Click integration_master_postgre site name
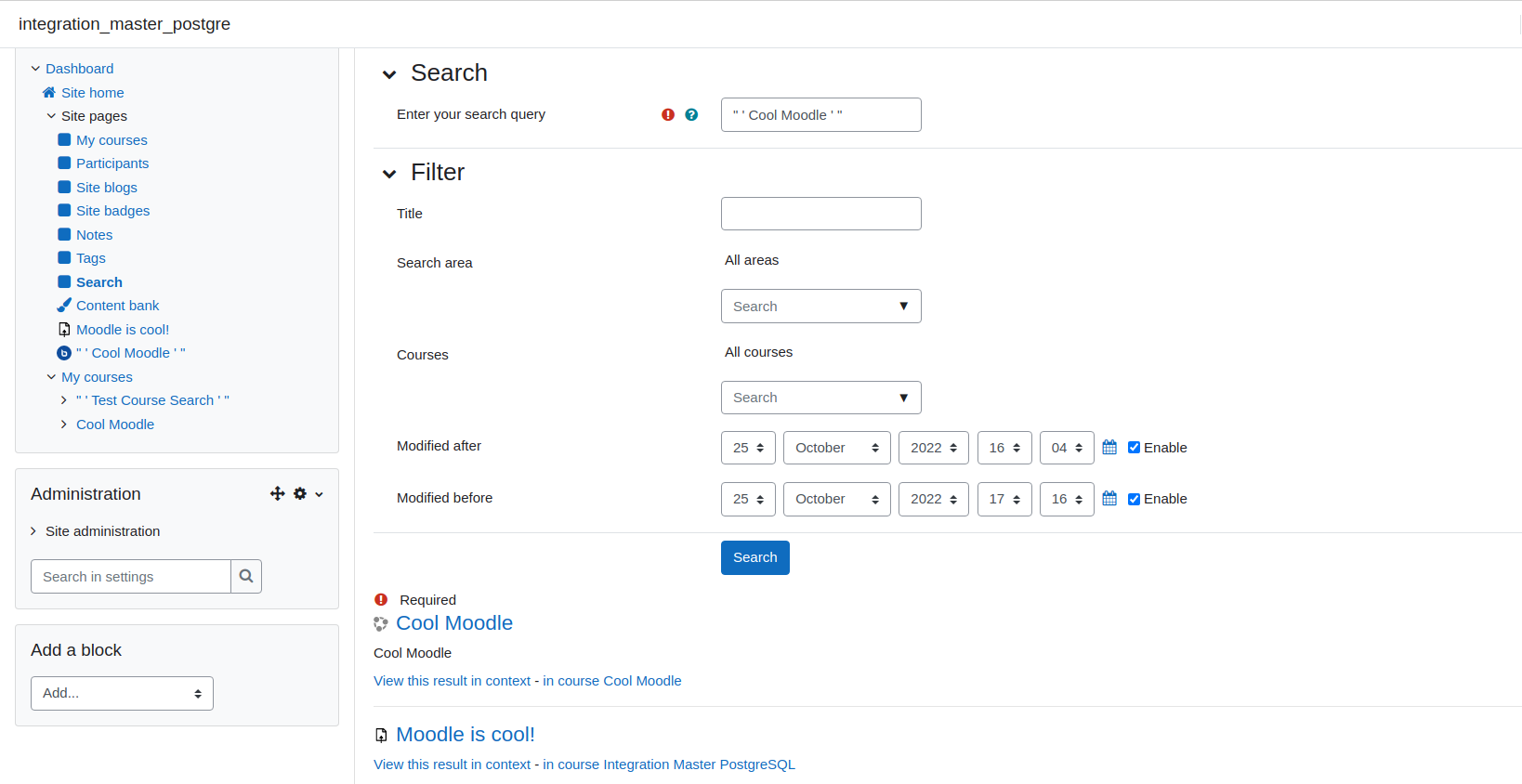The image size is (1522, 784). pyautogui.click(x=125, y=24)
